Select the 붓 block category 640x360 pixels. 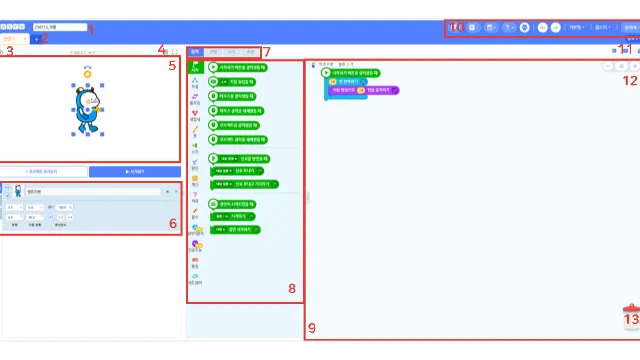195,132
